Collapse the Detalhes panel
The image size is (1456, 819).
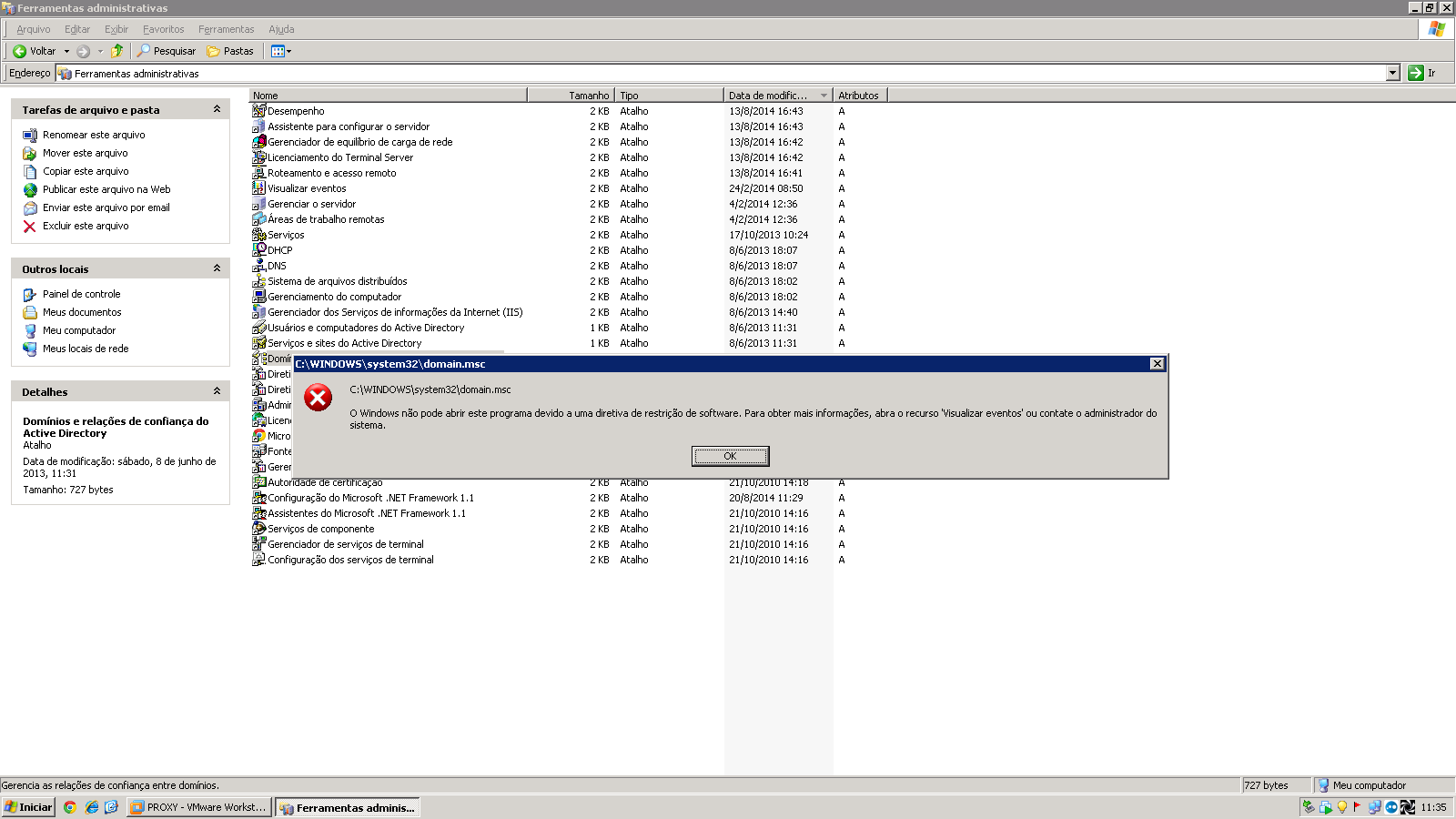click(x=217, y=391)
